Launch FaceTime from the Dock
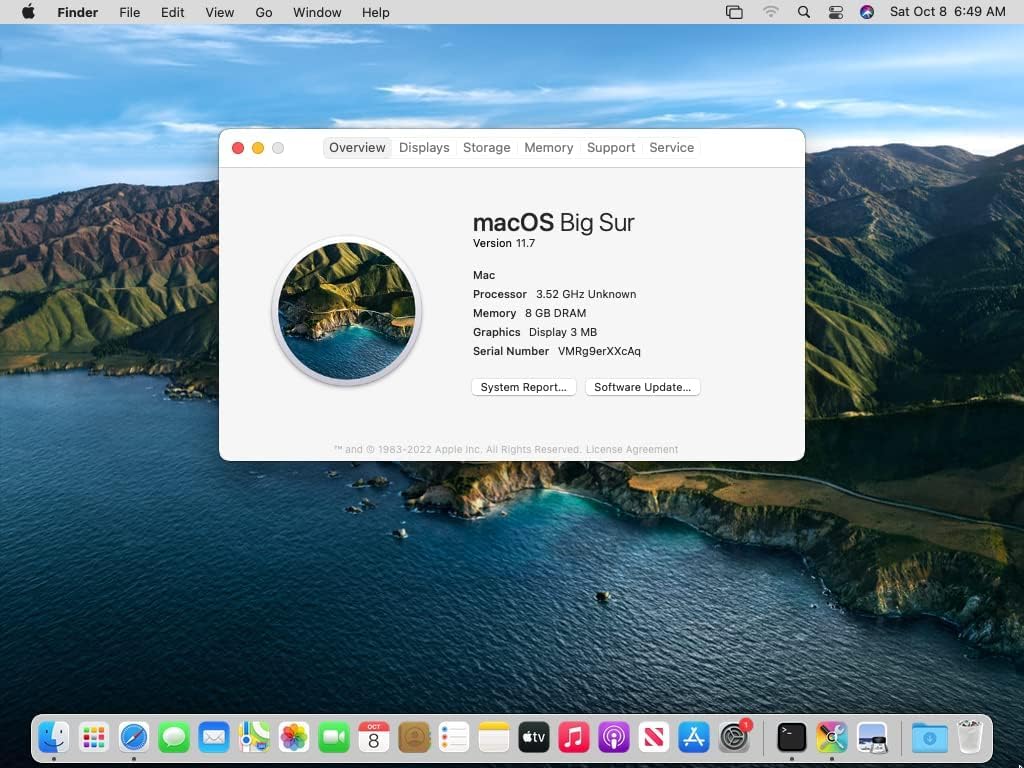Image resolution: width=1024 pixels, height=768 pixels. [x=334, y=737]
